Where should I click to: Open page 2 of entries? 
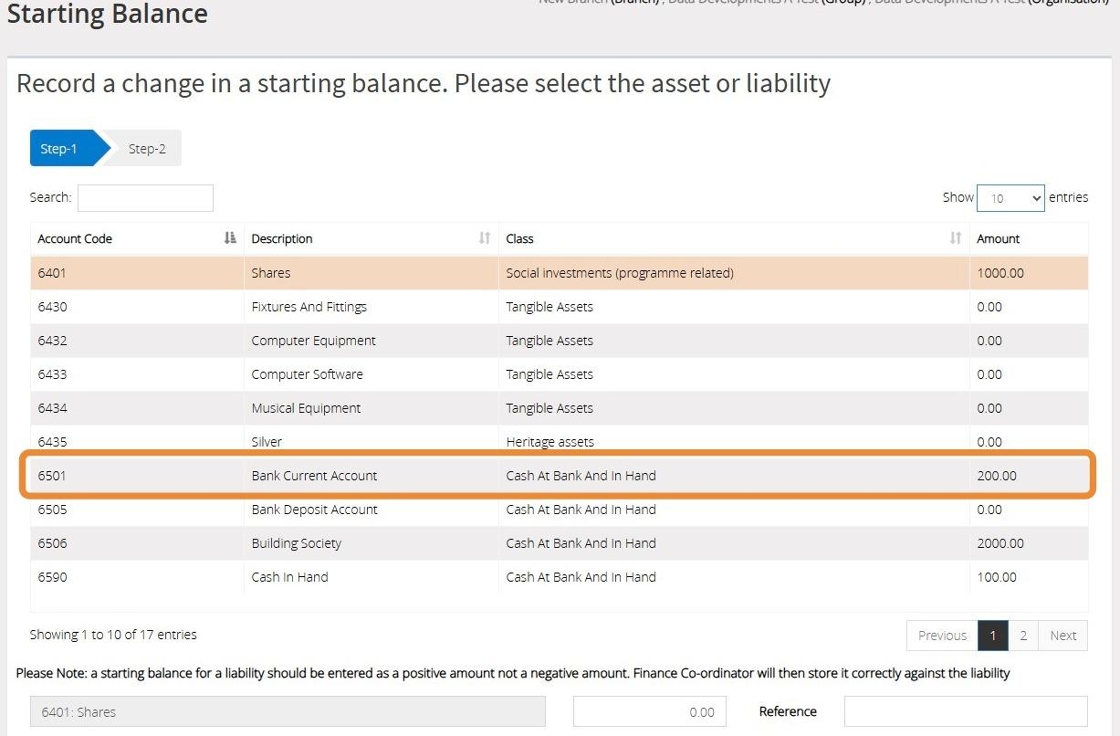(x=1023, y=635)
